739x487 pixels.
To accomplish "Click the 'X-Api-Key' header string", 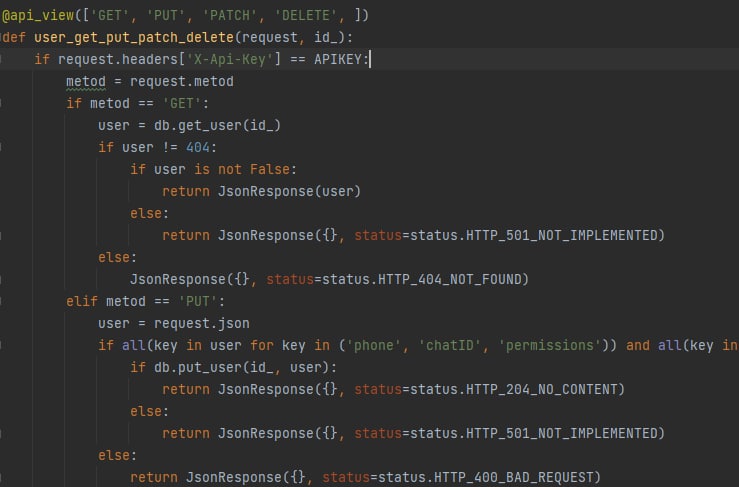I will [x=230, y=59].
